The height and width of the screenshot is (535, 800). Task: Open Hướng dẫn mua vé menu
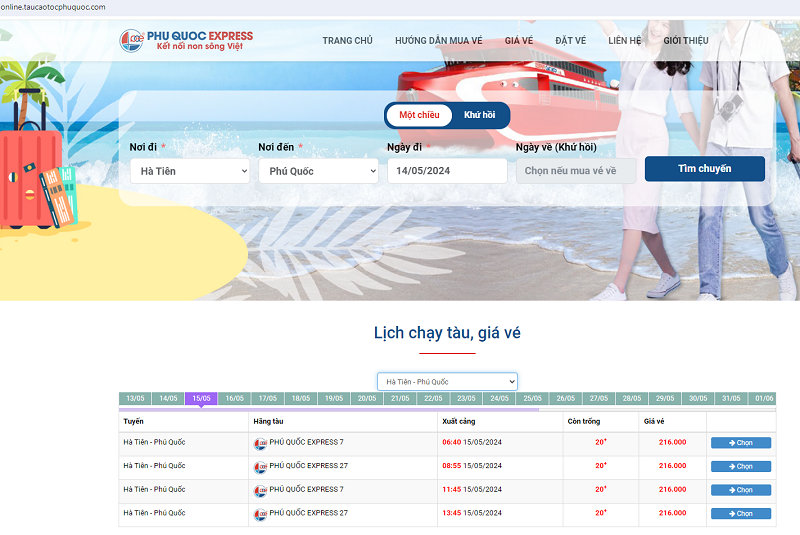438,41
